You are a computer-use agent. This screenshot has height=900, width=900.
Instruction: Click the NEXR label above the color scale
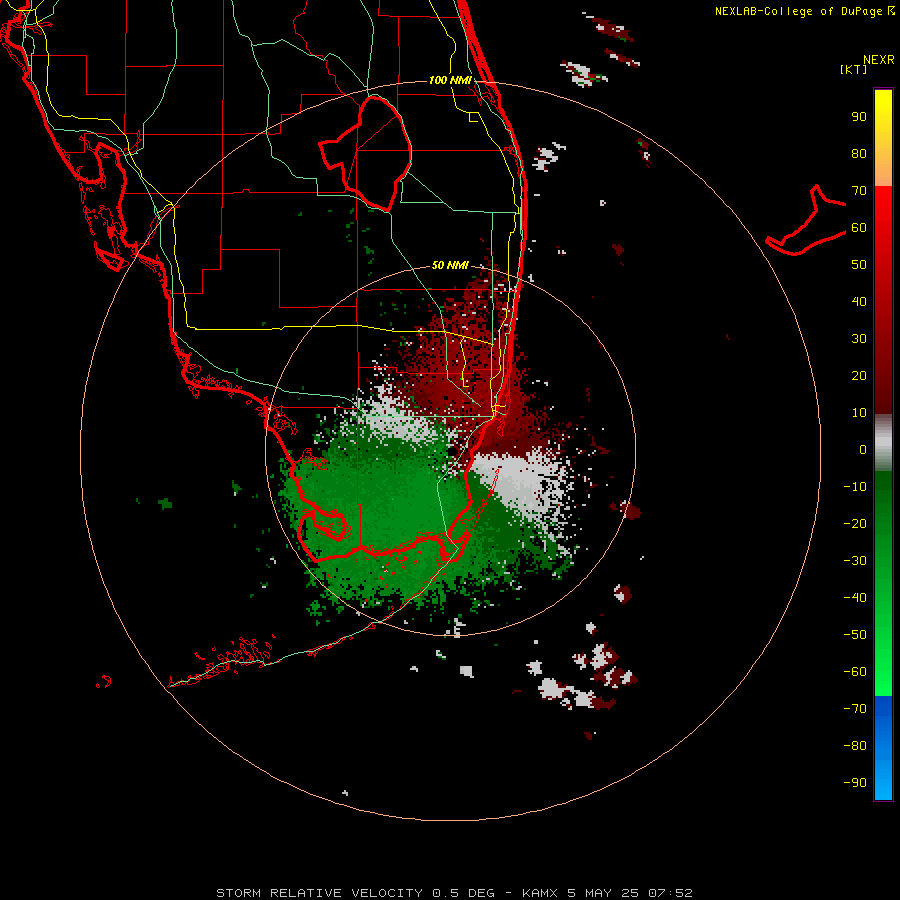coord(879,60)
